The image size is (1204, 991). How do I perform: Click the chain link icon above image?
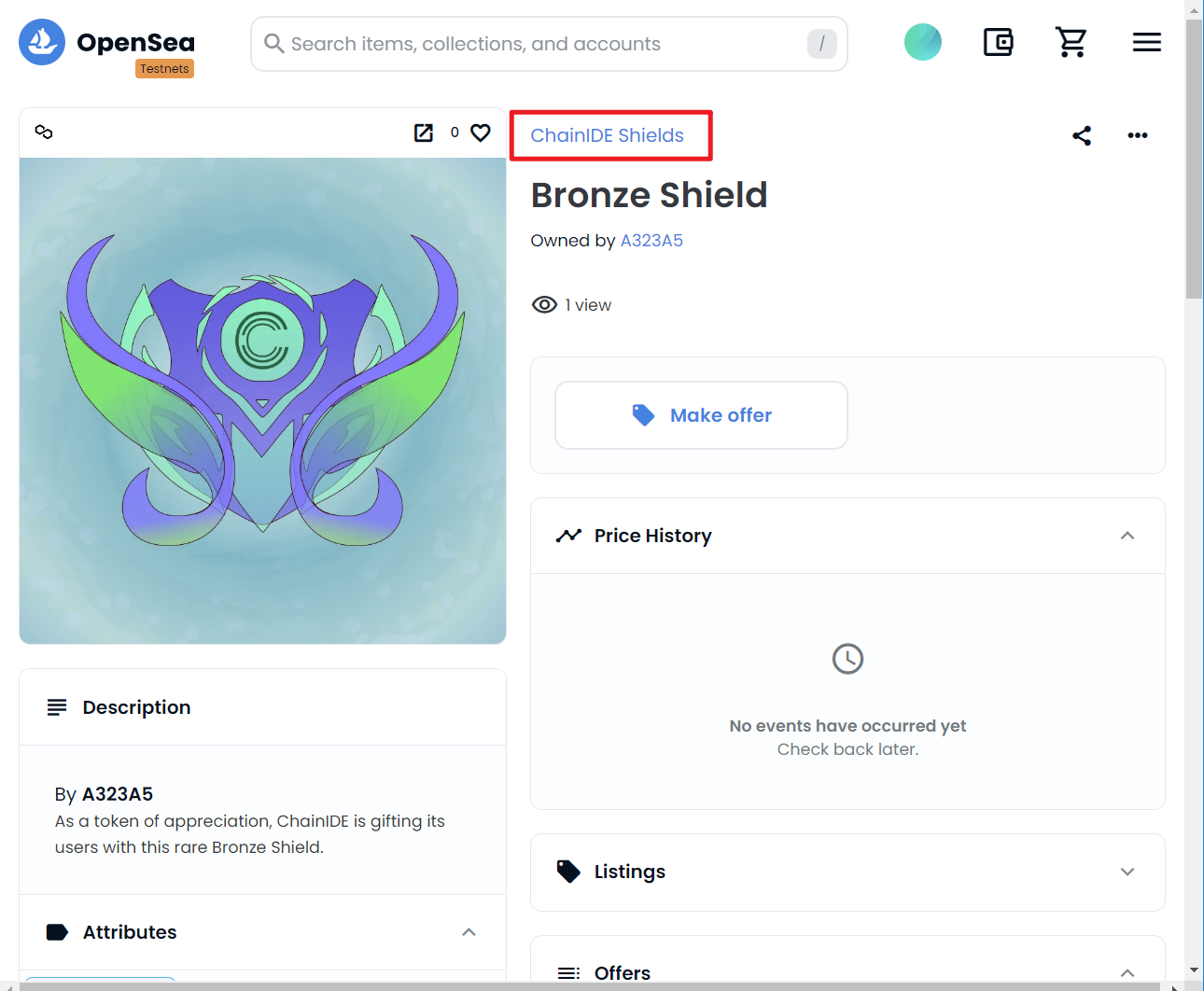pos(43,132)
